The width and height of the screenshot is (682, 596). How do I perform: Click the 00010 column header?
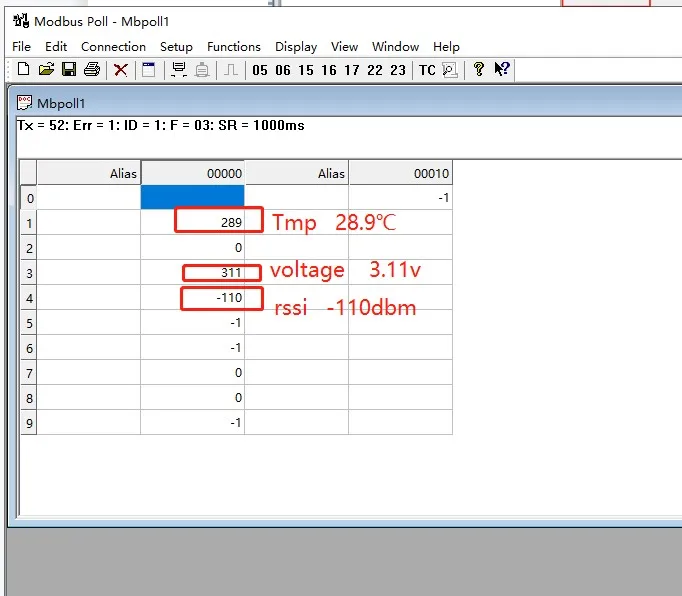[x=400, y=173]
